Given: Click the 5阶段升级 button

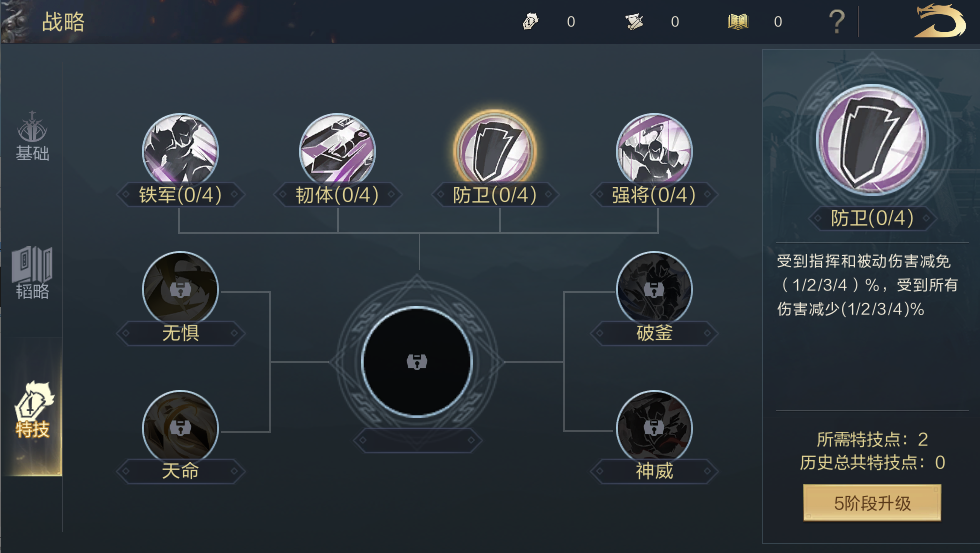Looking at the screenshot, I should pyautogui.click(x=872, y=502).
